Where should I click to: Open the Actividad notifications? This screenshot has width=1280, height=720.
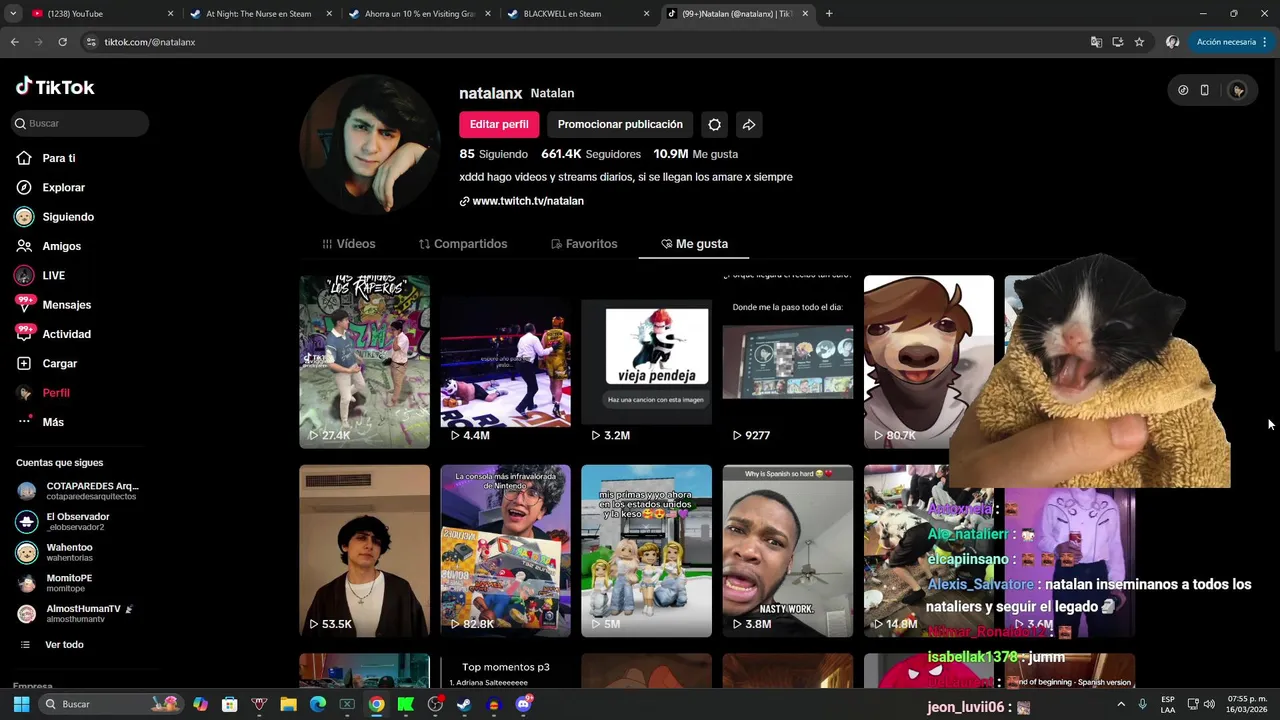click(53, 334)
